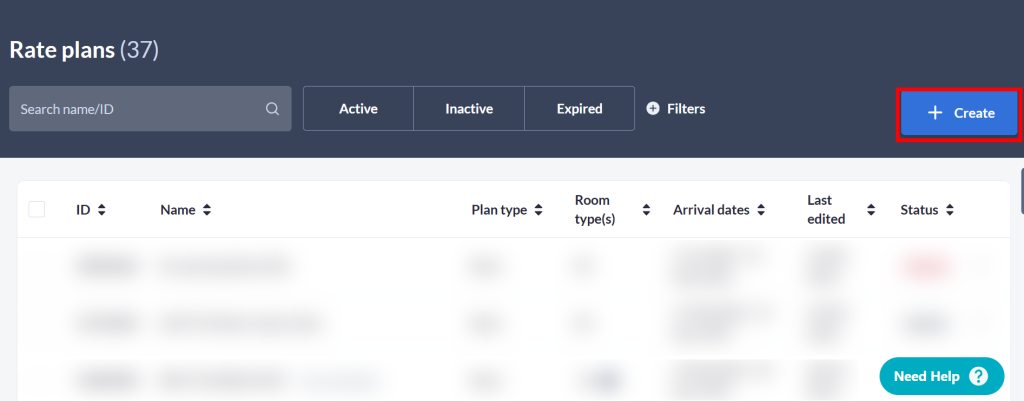This screenshot has height=401, width=1024.
Task: Focus the Search name/ID field
Action: [x=150, y=108]
